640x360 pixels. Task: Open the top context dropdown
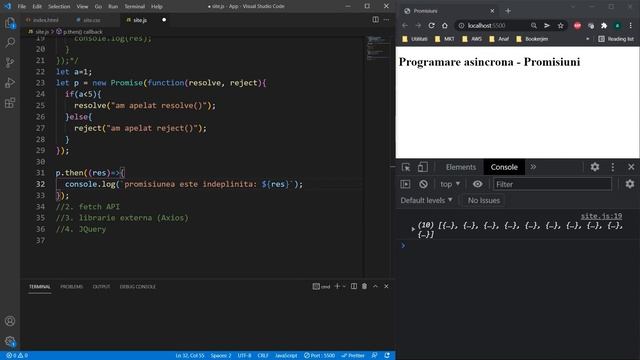point(450,184)
